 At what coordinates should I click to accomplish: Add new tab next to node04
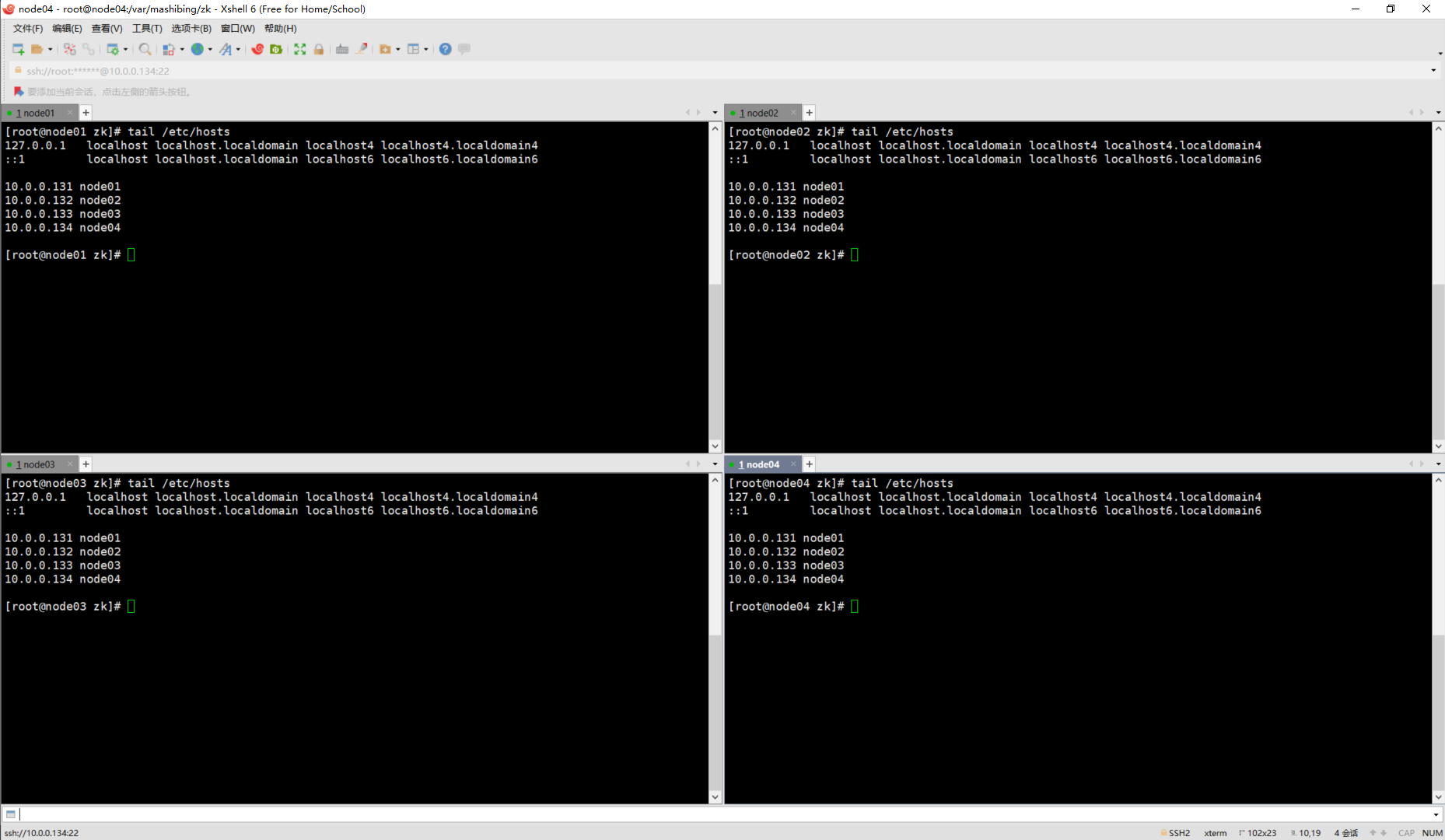click(x=810, y=464)
